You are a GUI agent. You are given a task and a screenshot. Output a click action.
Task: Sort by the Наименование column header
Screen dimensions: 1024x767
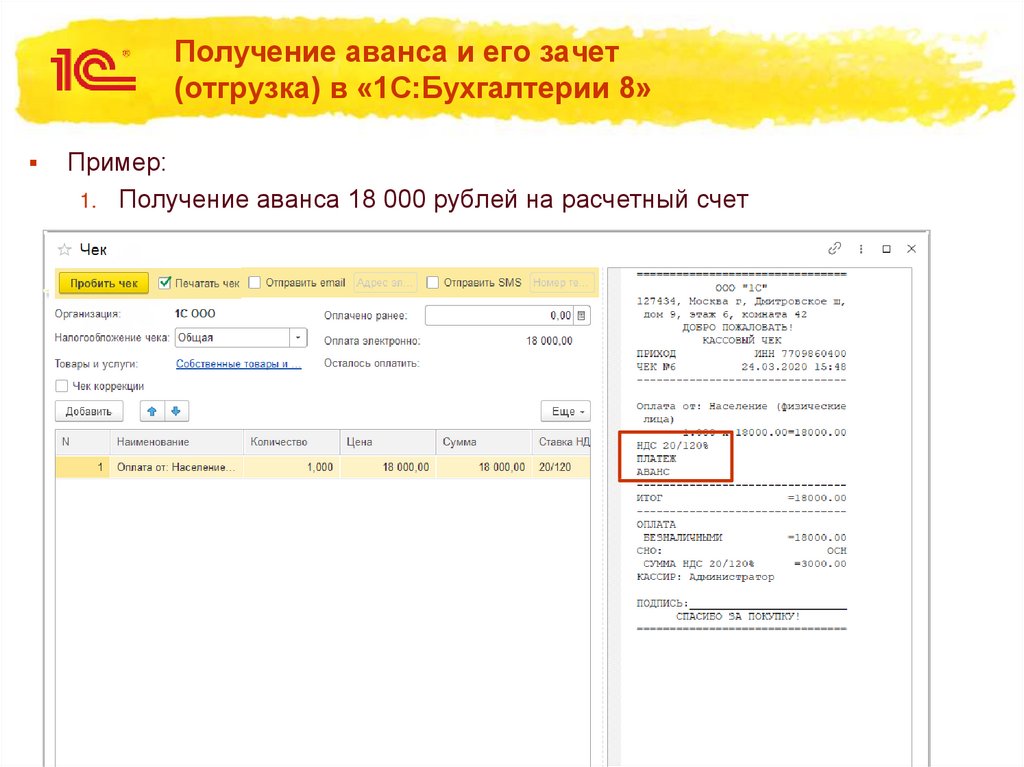[176, 442]
